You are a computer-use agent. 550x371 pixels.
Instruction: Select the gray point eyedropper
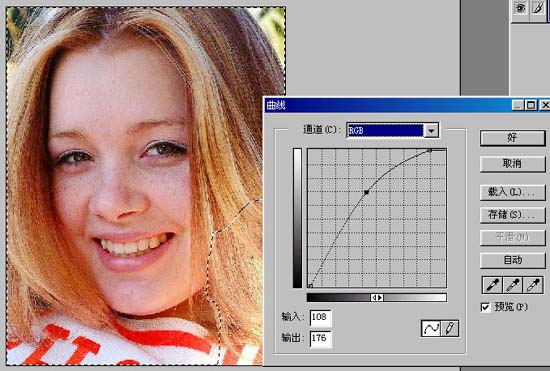click(512, 285)
